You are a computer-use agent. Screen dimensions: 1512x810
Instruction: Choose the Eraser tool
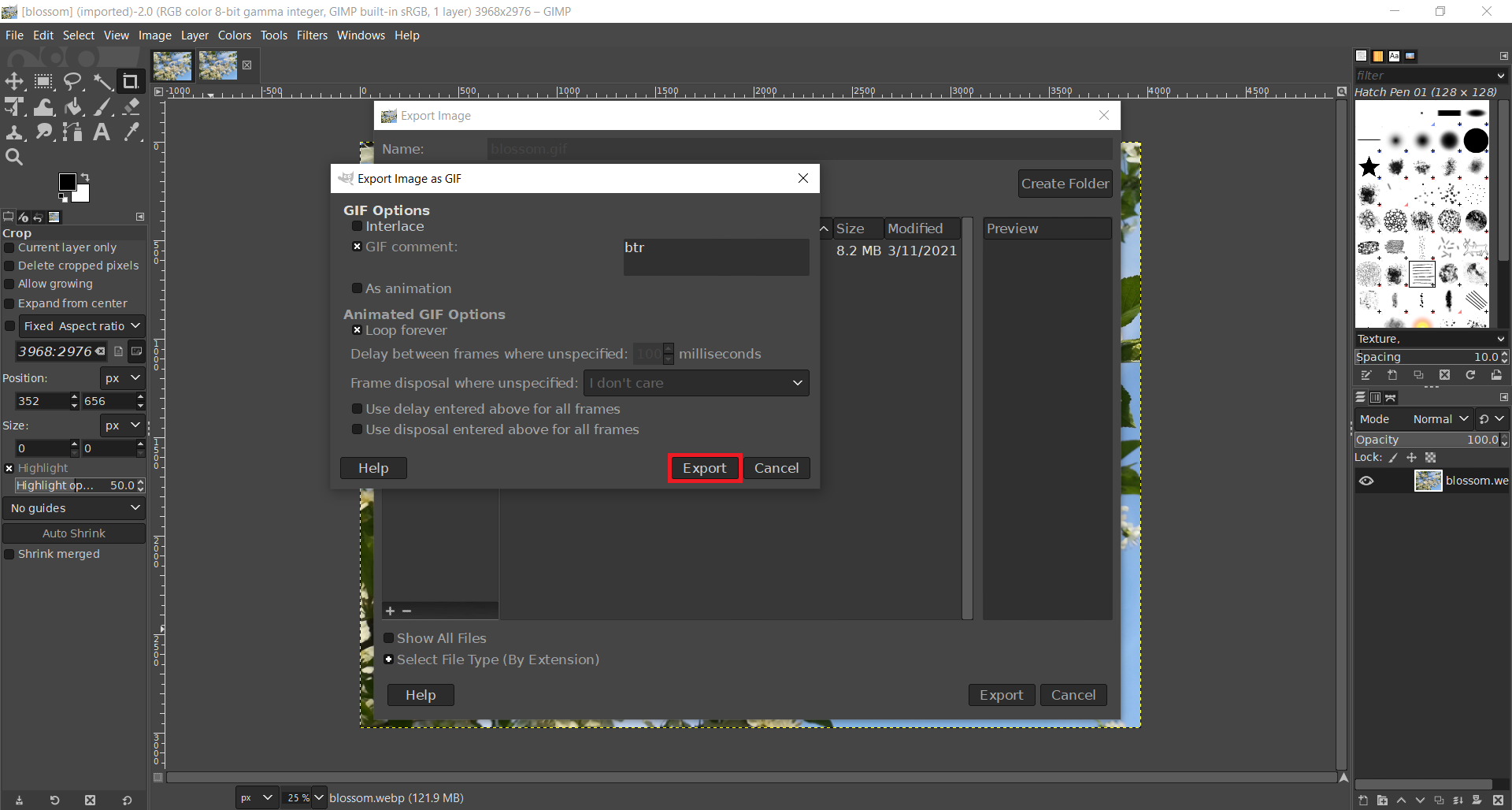(132, 107)
